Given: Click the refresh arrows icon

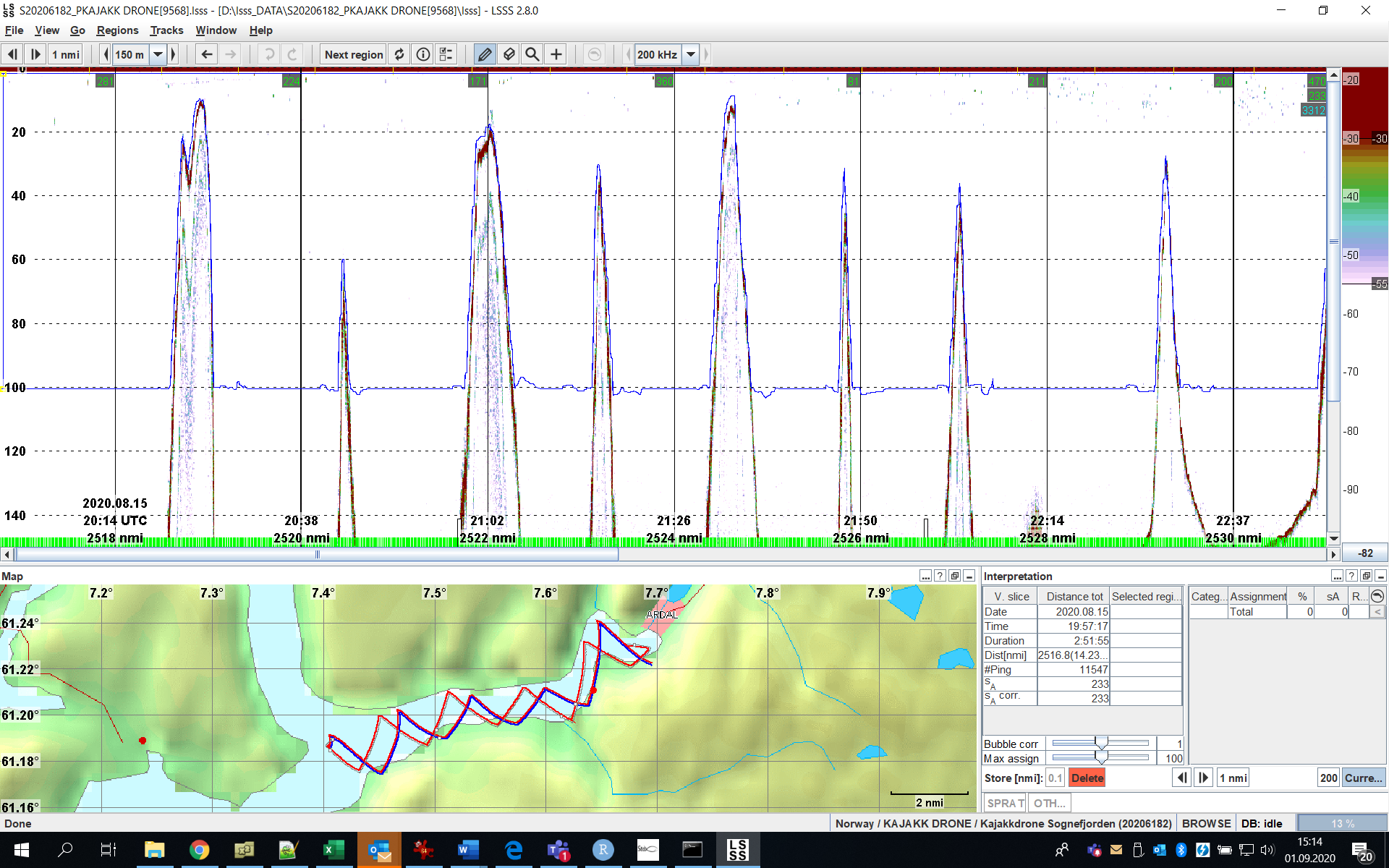Looking at the screenshot, I should point(399,54).
